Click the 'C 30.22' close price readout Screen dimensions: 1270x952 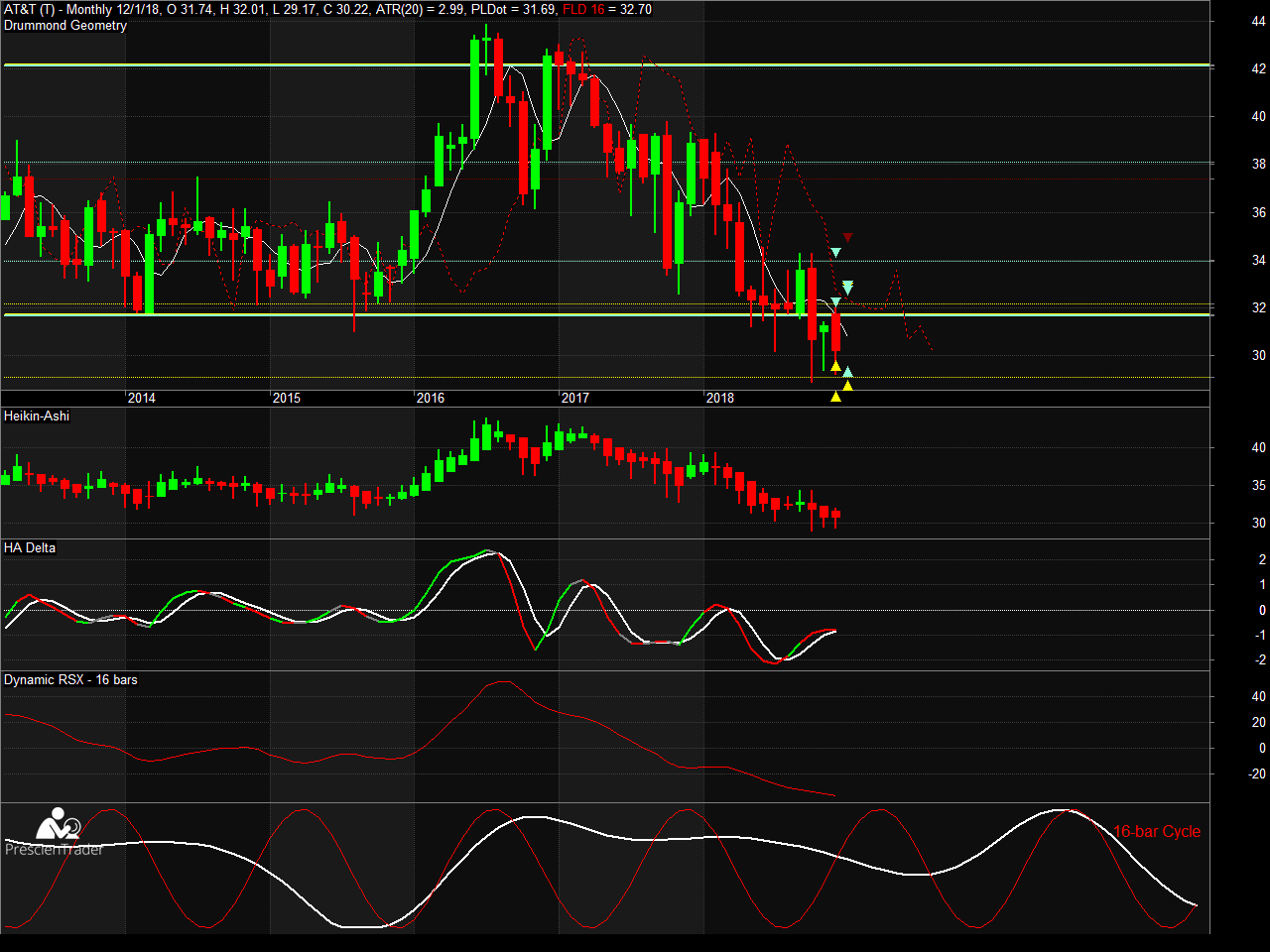coord(345,9)
